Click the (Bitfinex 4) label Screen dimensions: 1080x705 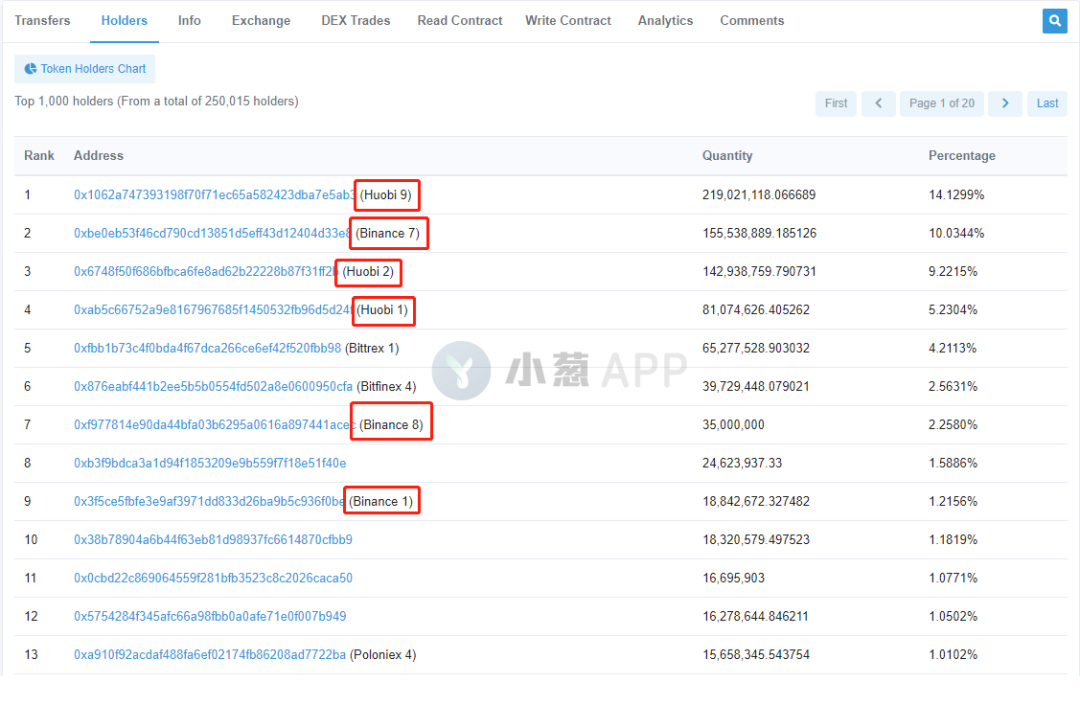tap(386, 386)
